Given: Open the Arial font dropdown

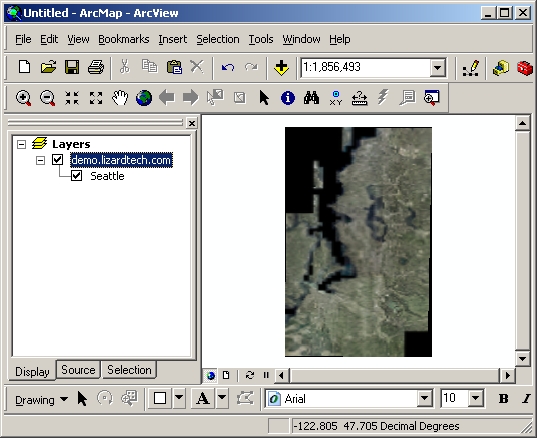Looking at the screenshot, I should pyautogui.click(x=424, y=398).
